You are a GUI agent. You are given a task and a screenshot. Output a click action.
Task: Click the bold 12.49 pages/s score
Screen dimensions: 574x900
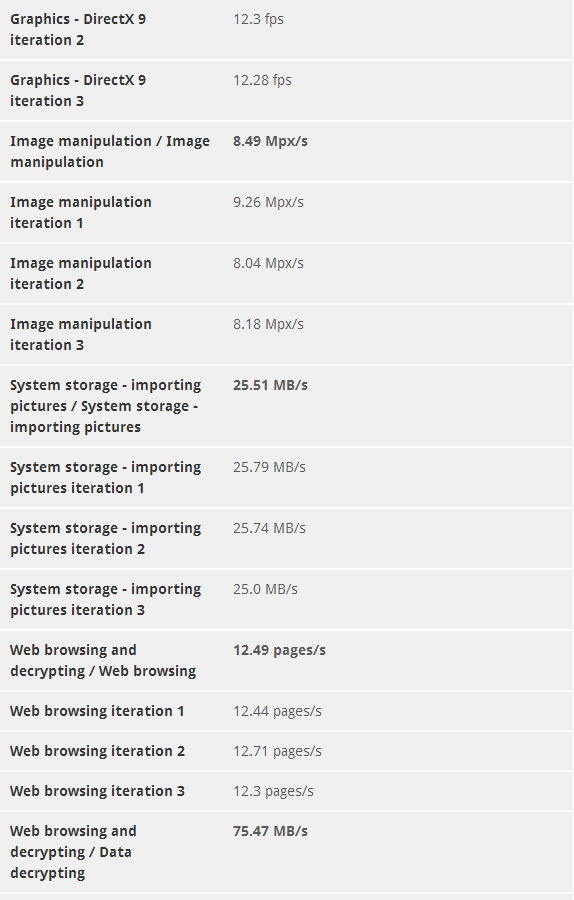point(280,650)
